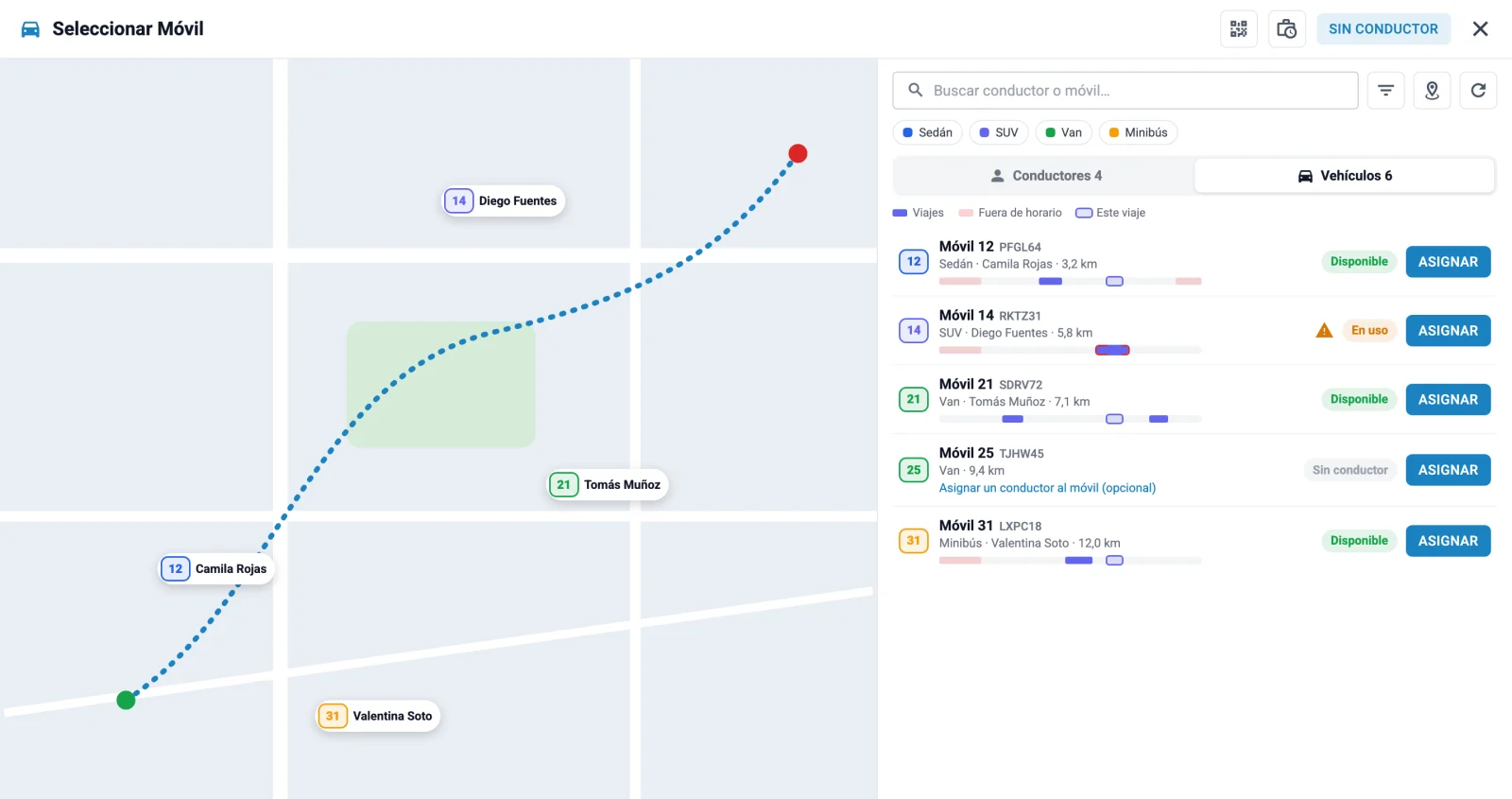The width and height of the screenshot is (1512, 799).
Task: Select the number 31 badge in list
Action: (914, 541)
